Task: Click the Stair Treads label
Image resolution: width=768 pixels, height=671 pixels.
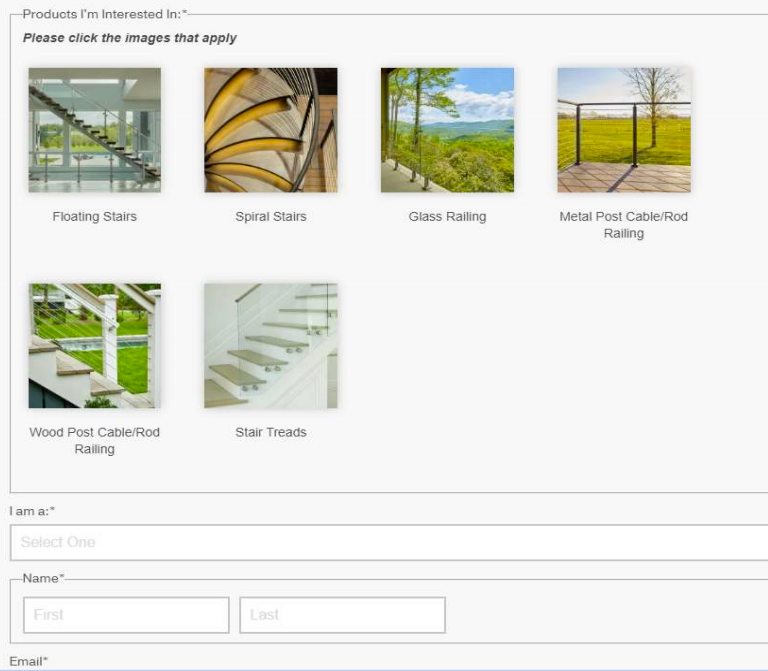Action: [271, 432]
